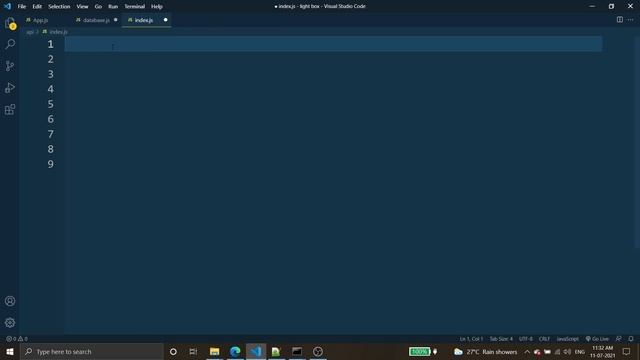Click the split editor icon
The image size is (640, 360).
(x=620, y=20)
